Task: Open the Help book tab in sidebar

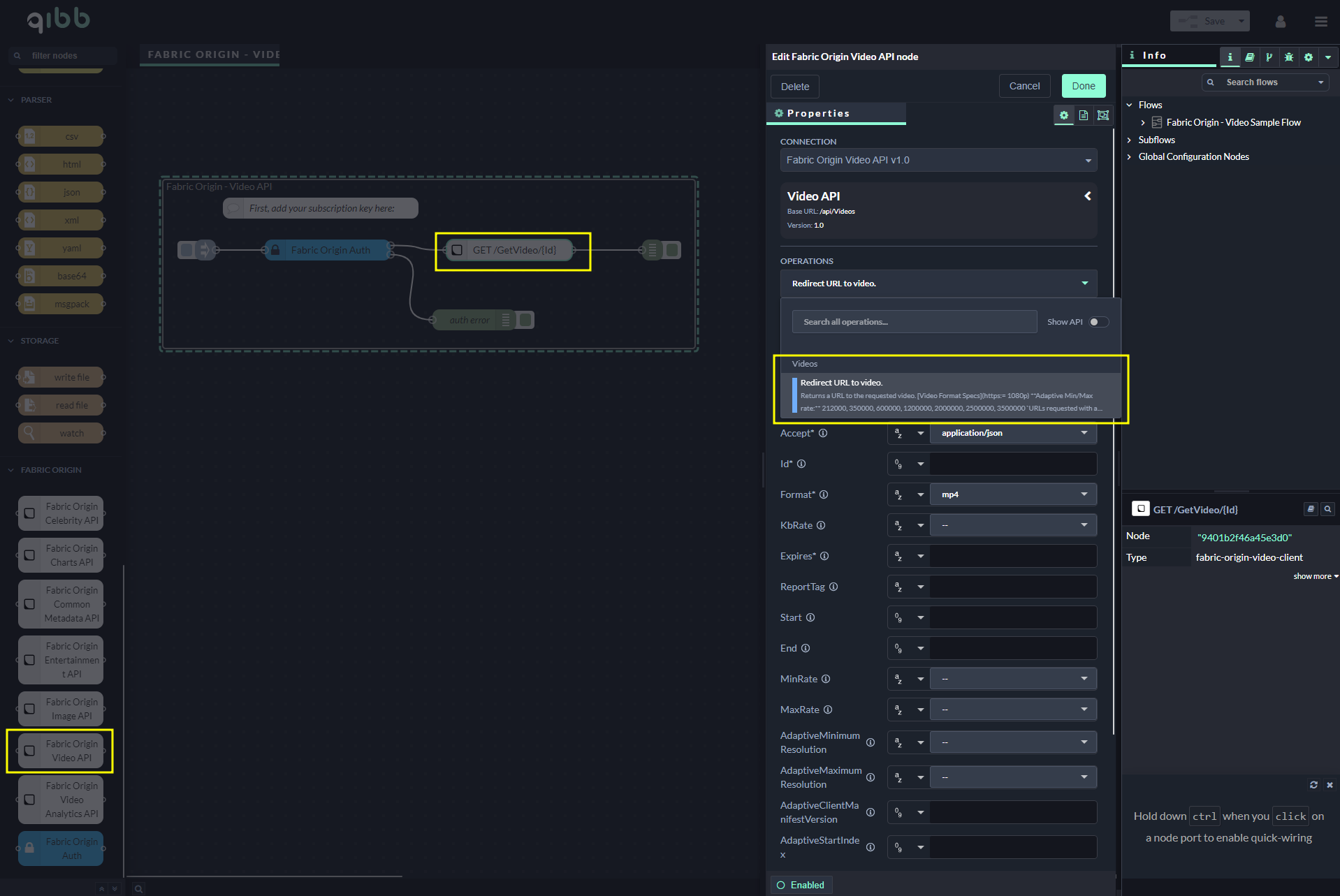Action: pyautogui.click(x=1250, y=57)
